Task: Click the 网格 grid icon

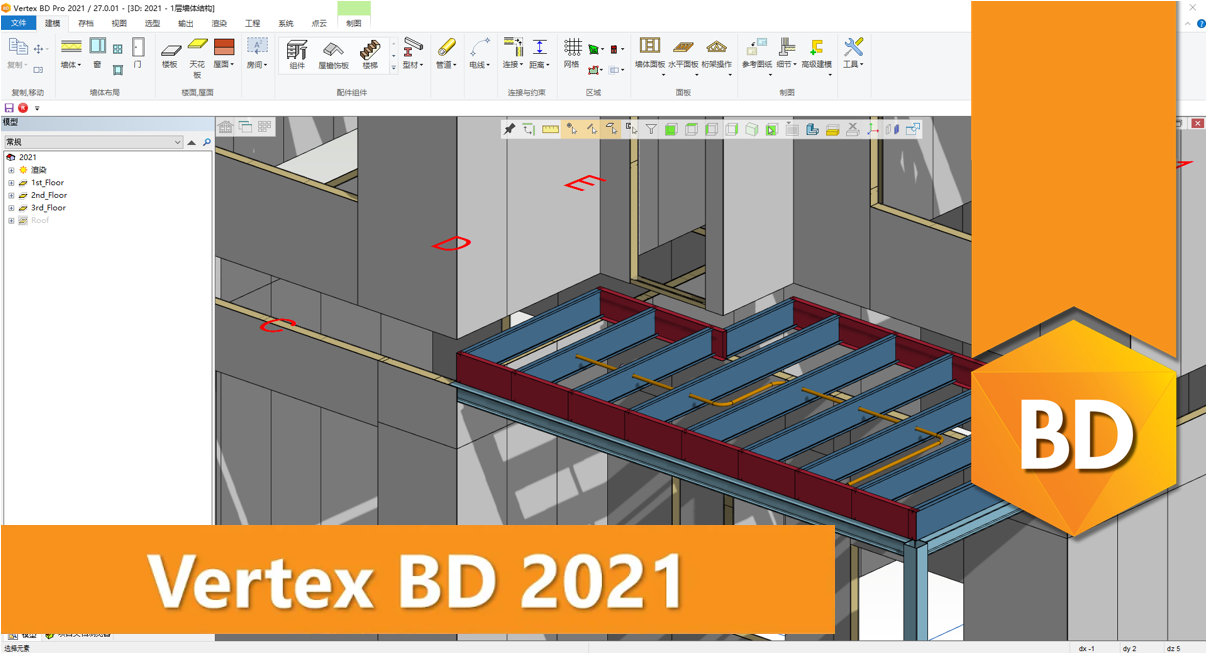Action: point(572,46)
